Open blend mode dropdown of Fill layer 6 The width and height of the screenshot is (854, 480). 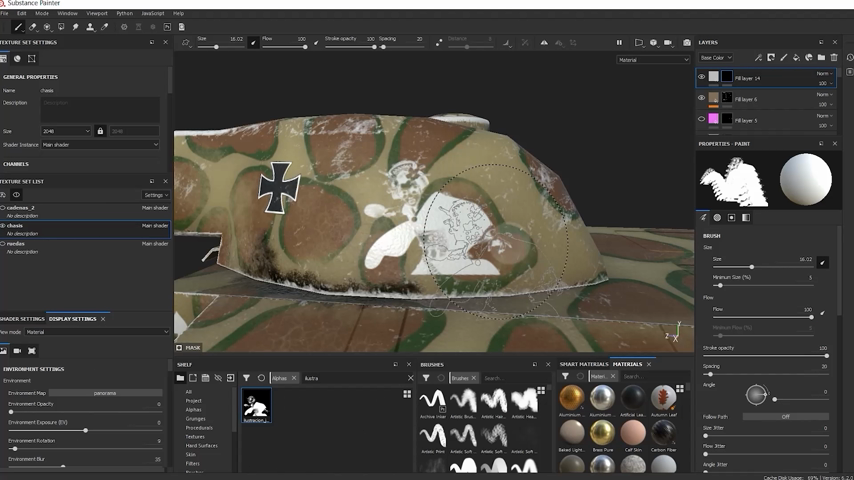pyautogui.click(x=825, y=95)
